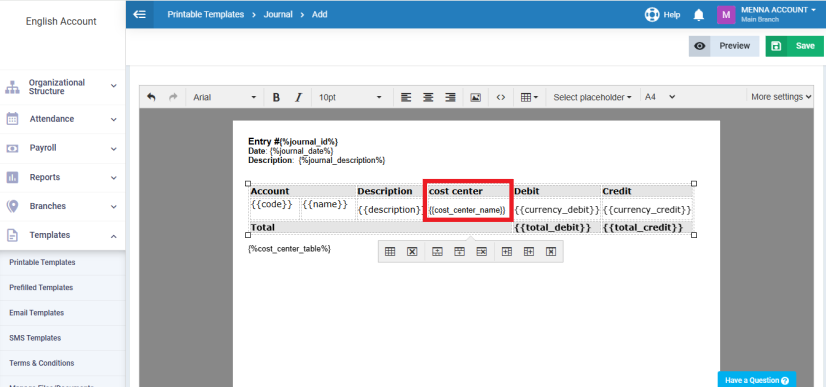Expand the Payroll menu
Viewport: 826px width, 387px height.
[62, 148]
